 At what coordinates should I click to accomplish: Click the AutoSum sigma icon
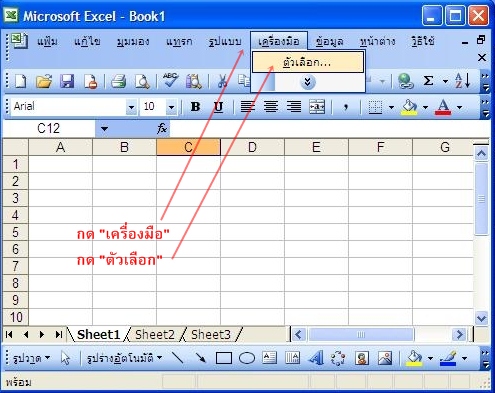click(x=429, y=81)
